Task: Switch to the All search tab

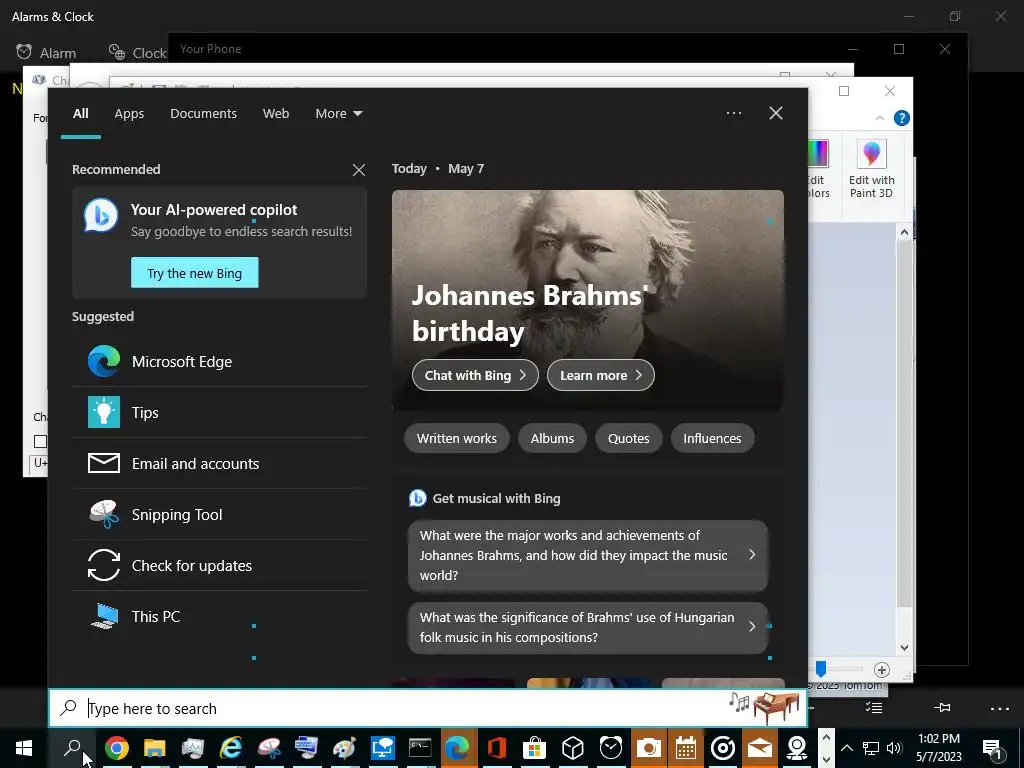Action: pyautogui.click(x=80, y=114)
